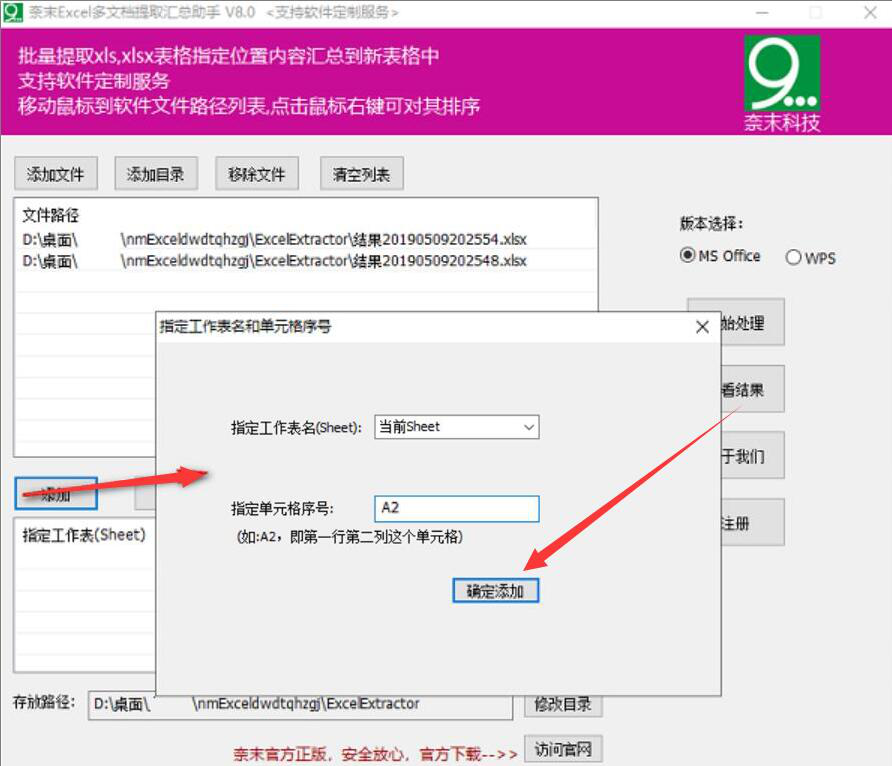Click the partially hidden 注册 button
892x766 pixels.
(753, 523)
